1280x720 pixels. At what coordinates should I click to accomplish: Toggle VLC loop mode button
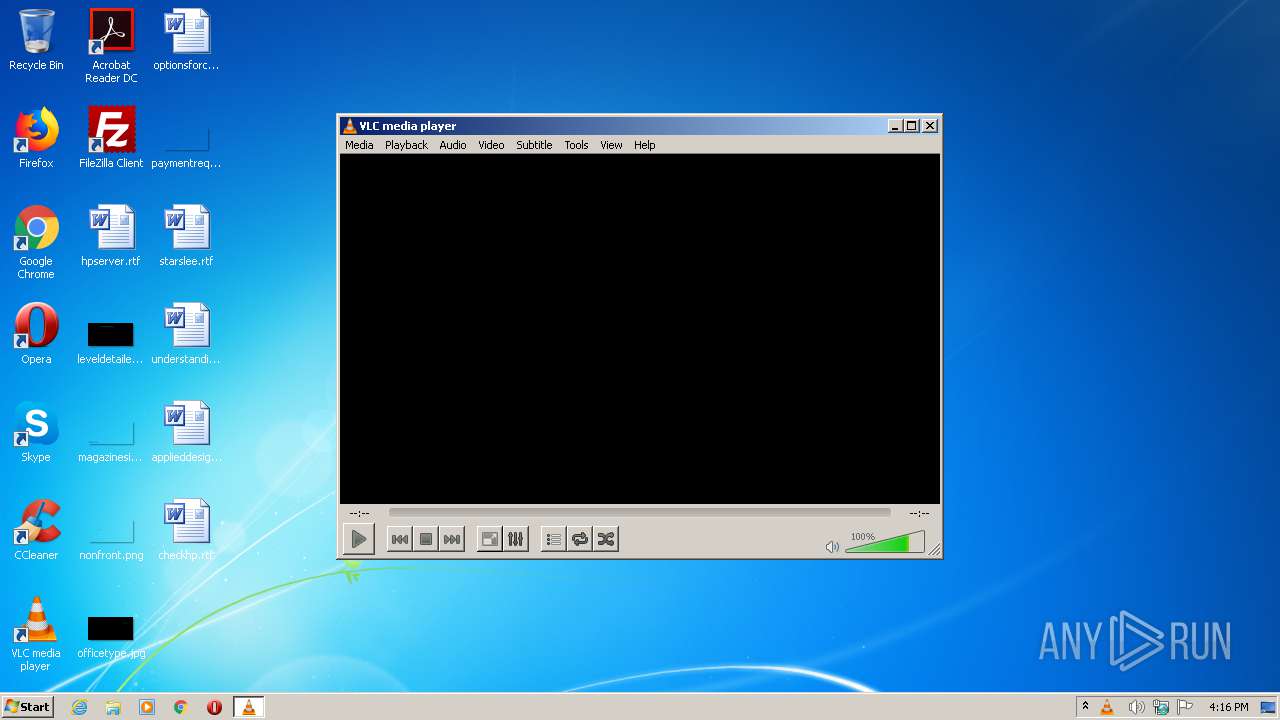[580, 539]
